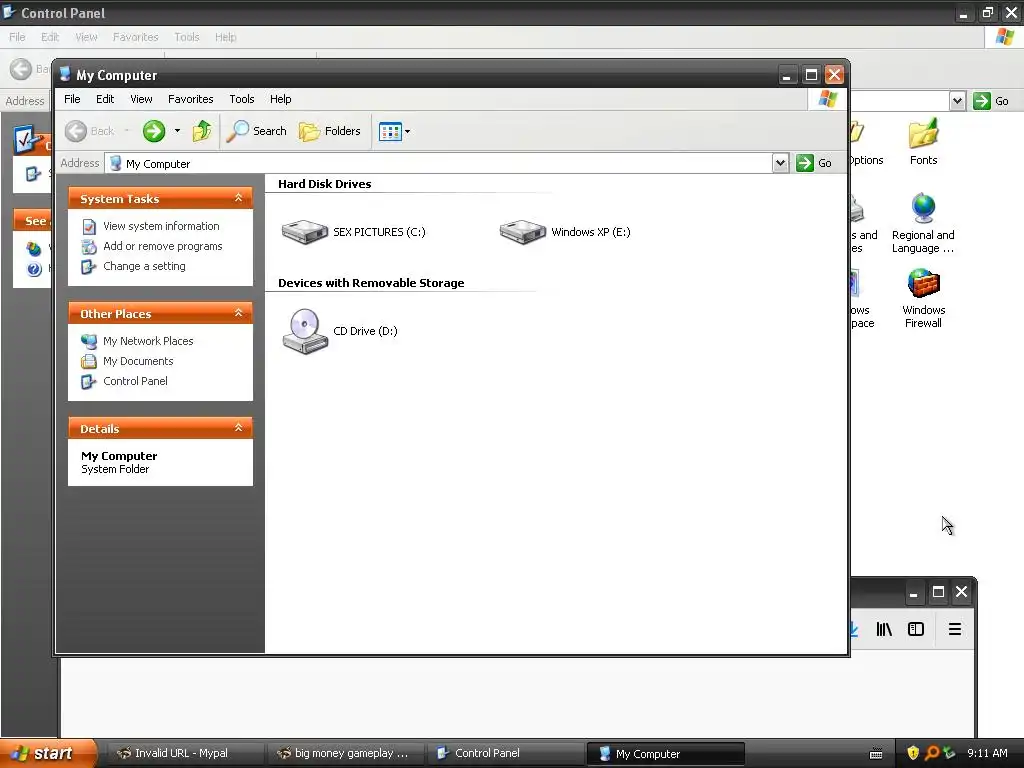Open the Help menu in My Computer
This screenshot has height=768, width=1024.
[281, 99]
